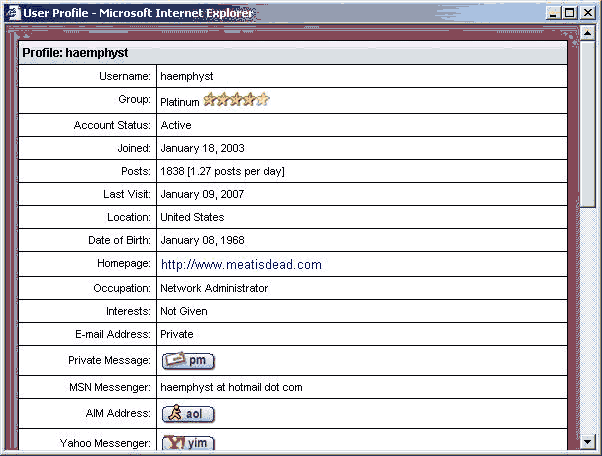Click the username value 'haemphyst'
The width and height of the screenshot is (602, 456).
187,76
